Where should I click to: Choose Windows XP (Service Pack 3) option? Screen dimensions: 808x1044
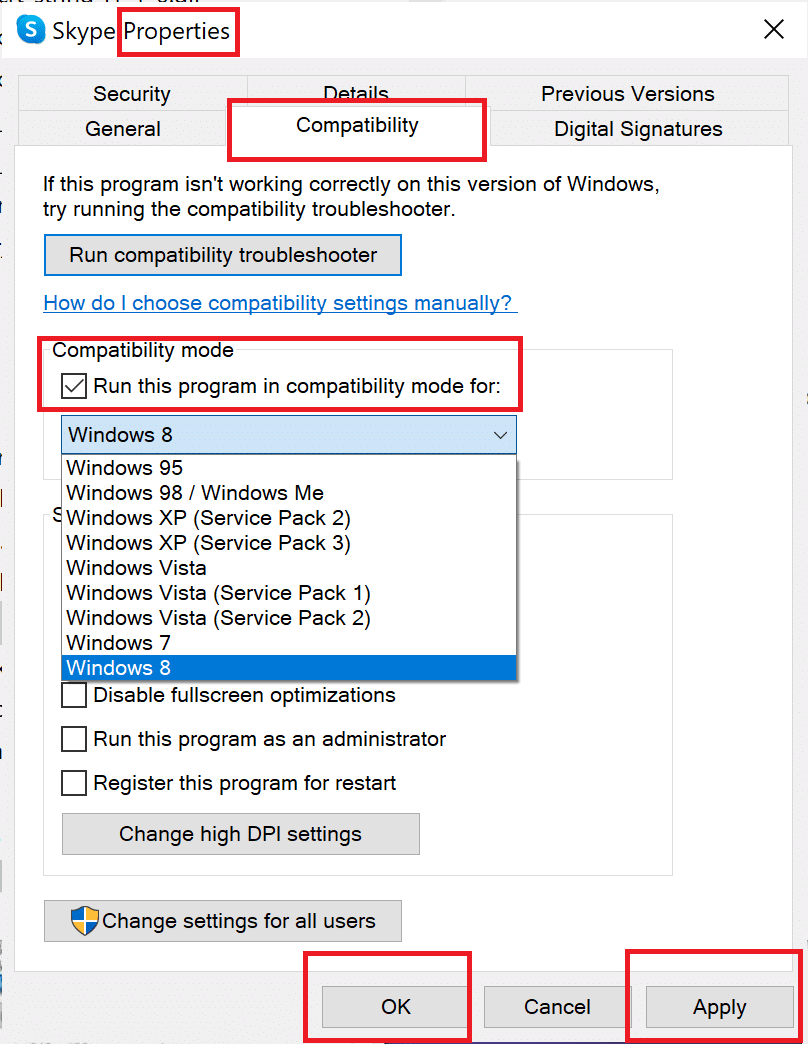pos(208,543)
